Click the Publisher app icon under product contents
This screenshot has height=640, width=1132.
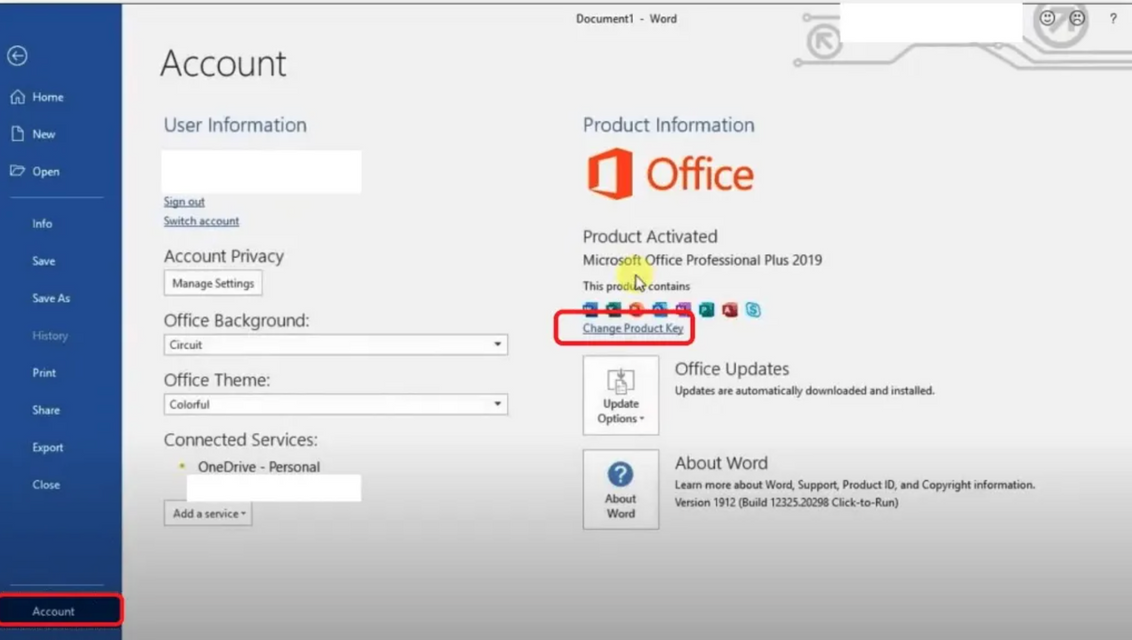[707, 310]
